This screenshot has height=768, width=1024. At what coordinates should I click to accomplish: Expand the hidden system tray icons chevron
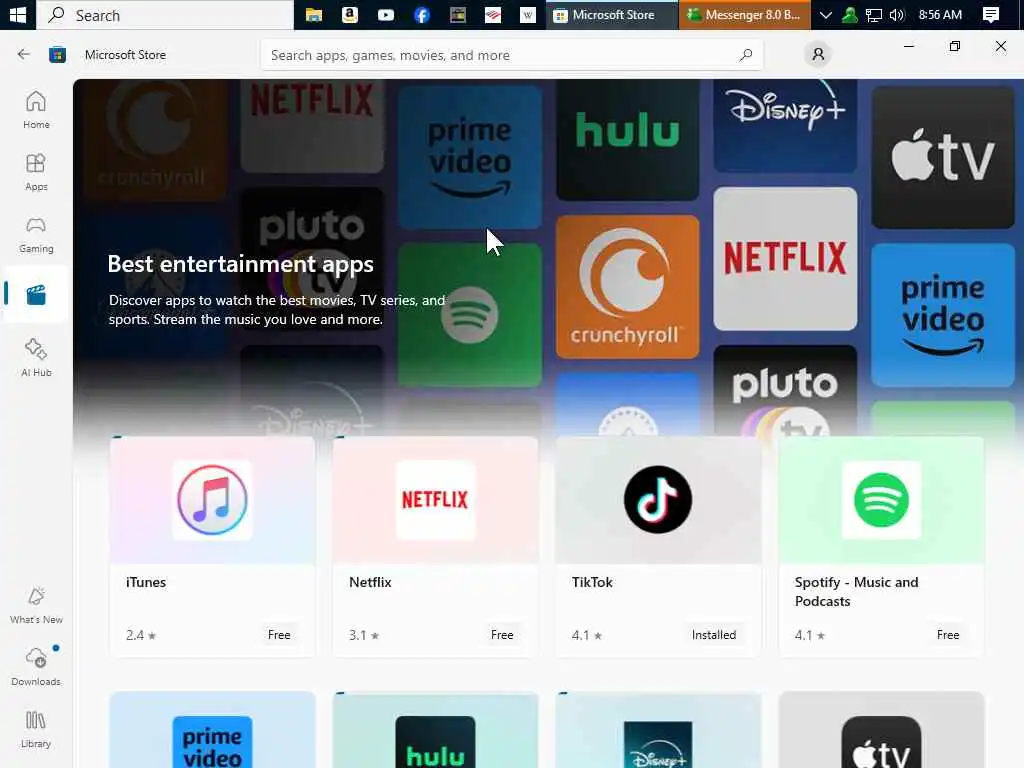825,14
